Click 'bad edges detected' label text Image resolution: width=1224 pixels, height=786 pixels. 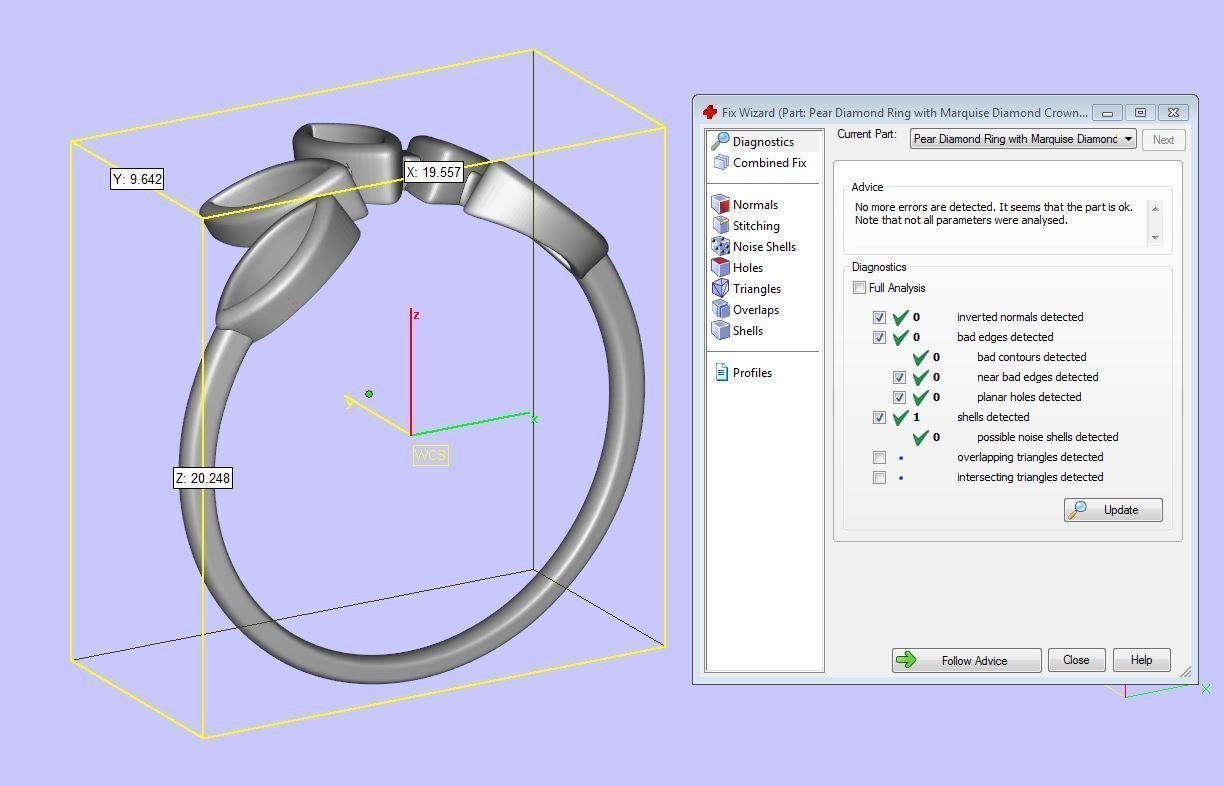point(1005,337)
